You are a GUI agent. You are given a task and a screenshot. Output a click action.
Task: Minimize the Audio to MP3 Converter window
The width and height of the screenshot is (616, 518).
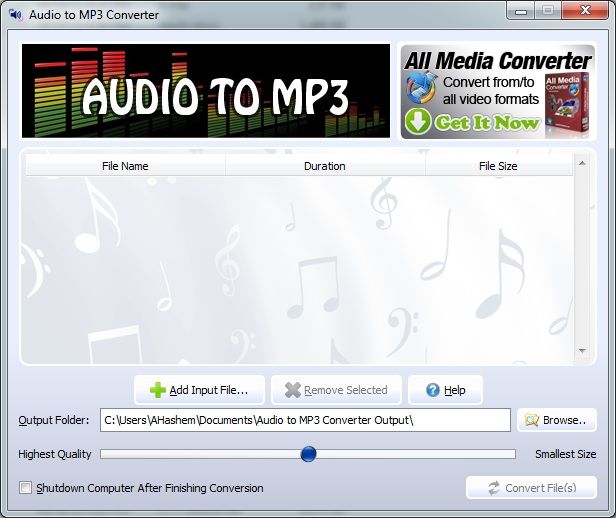(521, 11)
